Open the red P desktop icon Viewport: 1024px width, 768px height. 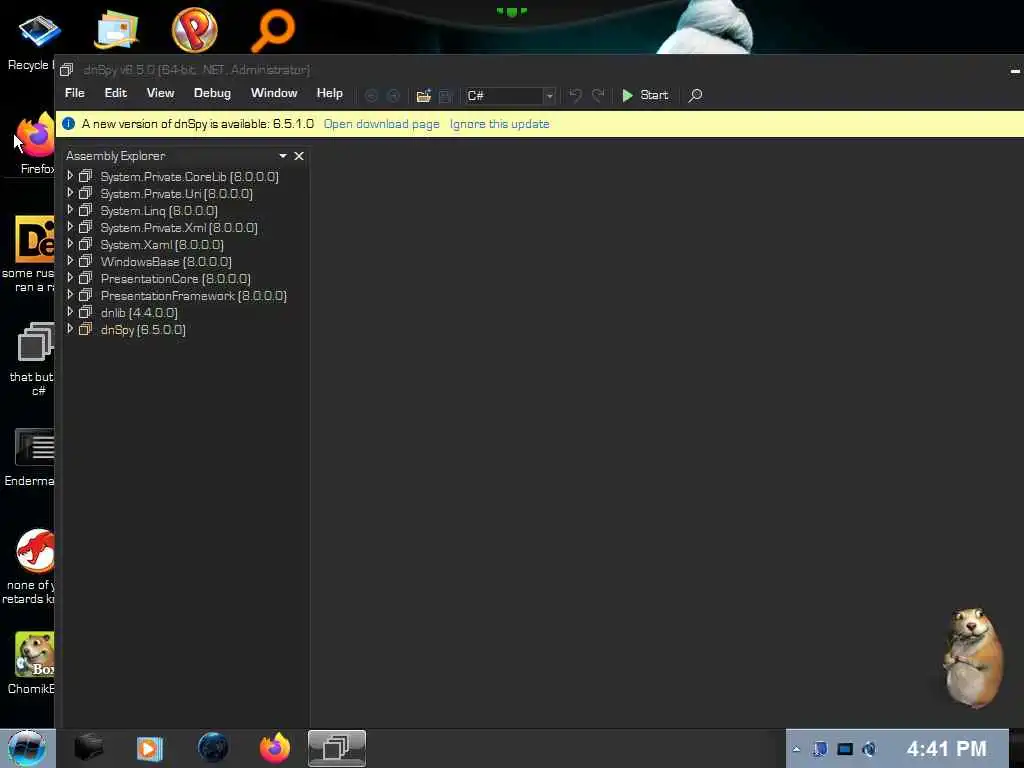pyautogui.click(x=195, y=29)
